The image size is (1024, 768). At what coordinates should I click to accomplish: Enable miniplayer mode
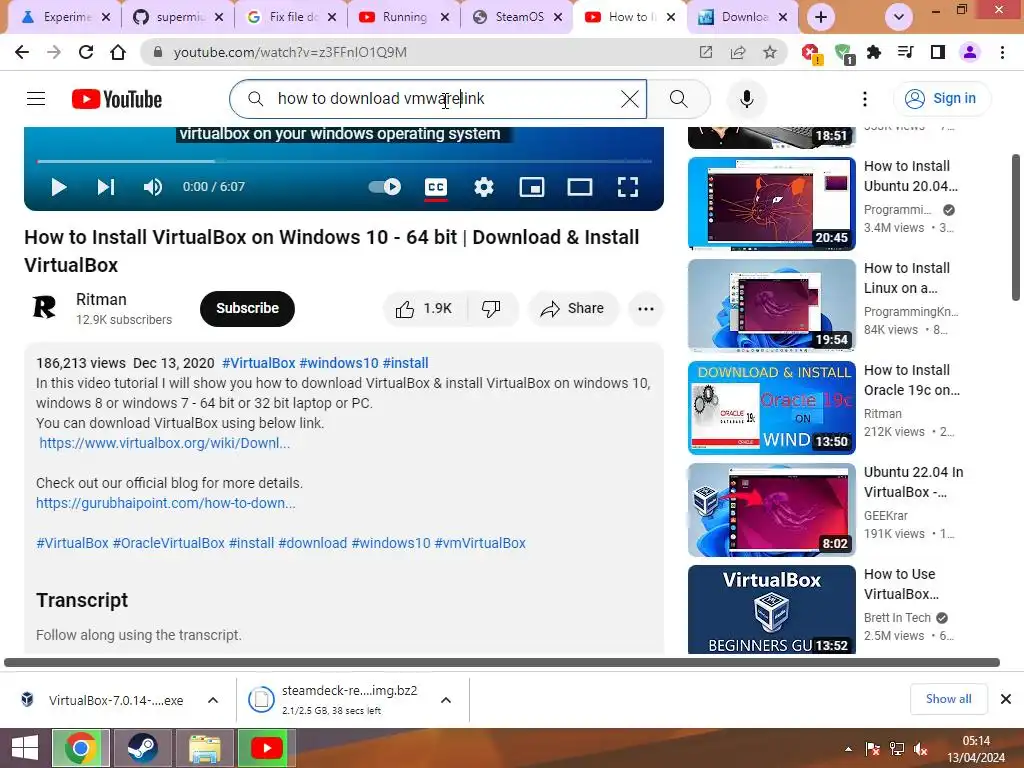pyautogui.click(x=532, y=187)
